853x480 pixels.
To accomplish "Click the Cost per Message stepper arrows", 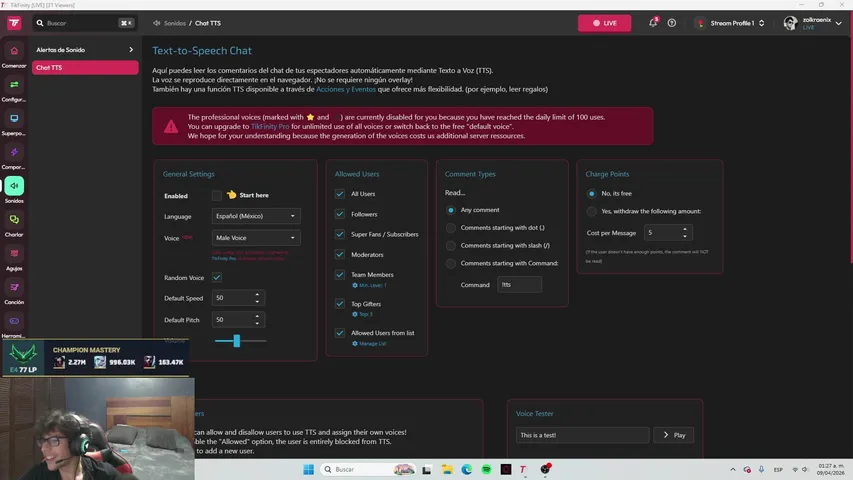I will point(685,233).
